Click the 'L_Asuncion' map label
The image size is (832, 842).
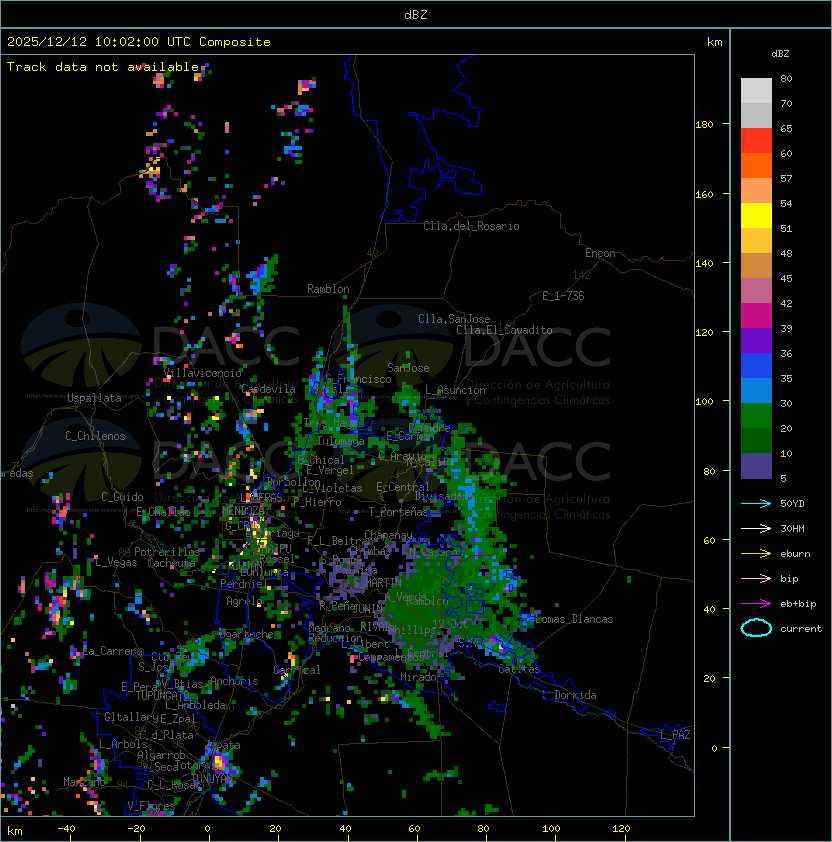click(455, 390)
